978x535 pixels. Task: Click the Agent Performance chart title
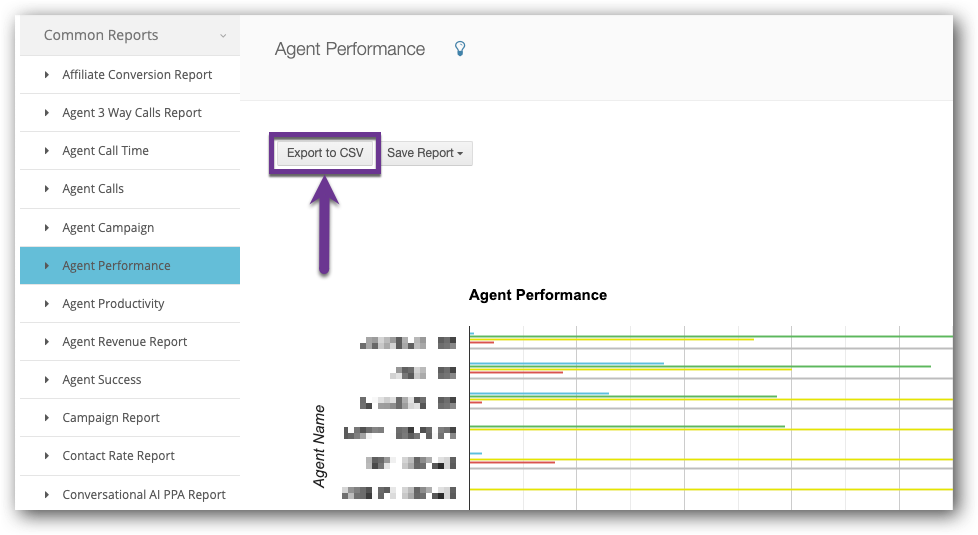(x=538, y=295)
